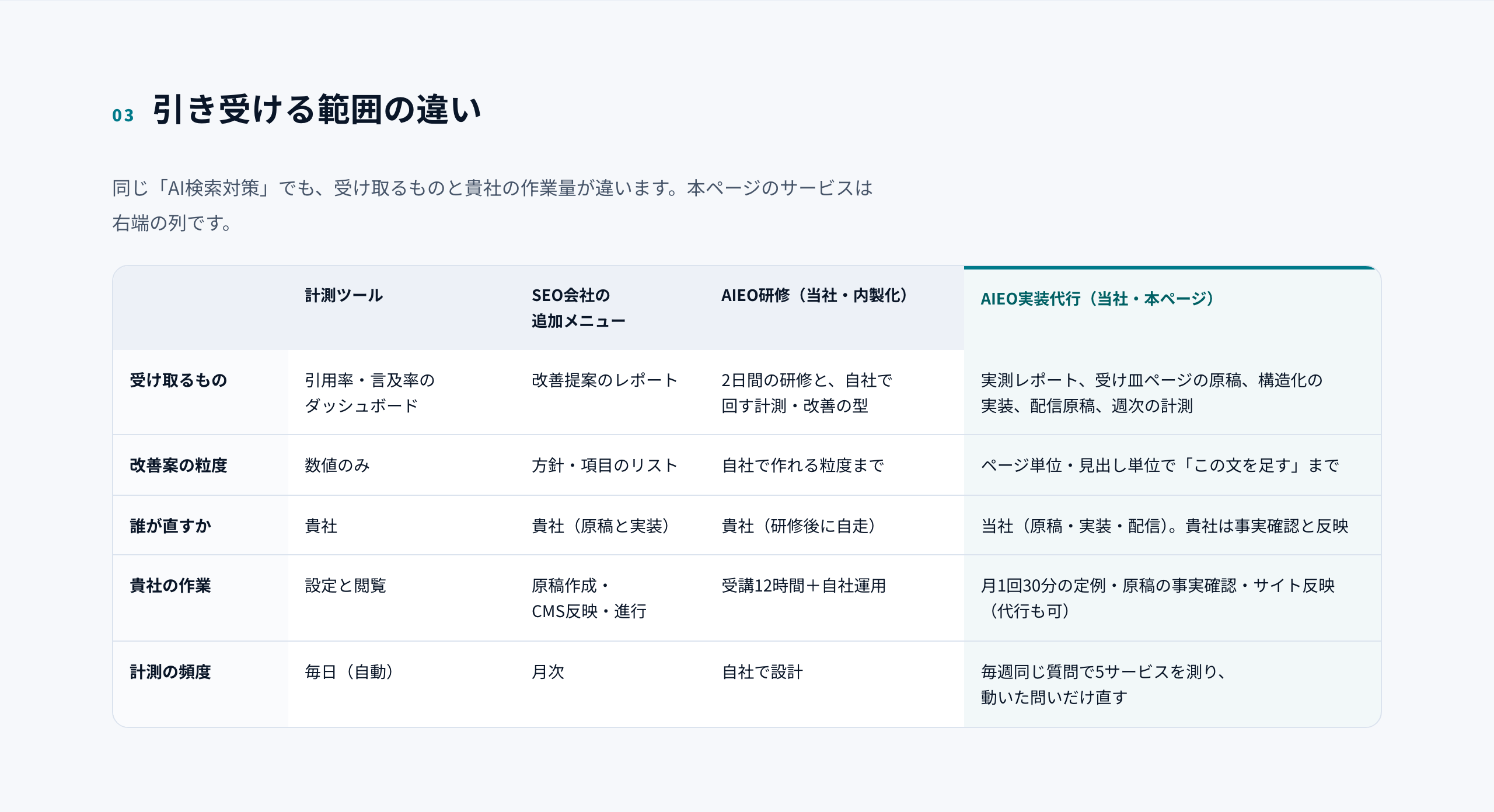Select the 受け取るもの row label
Viewport: 1494px width, 812px height.
179,380
